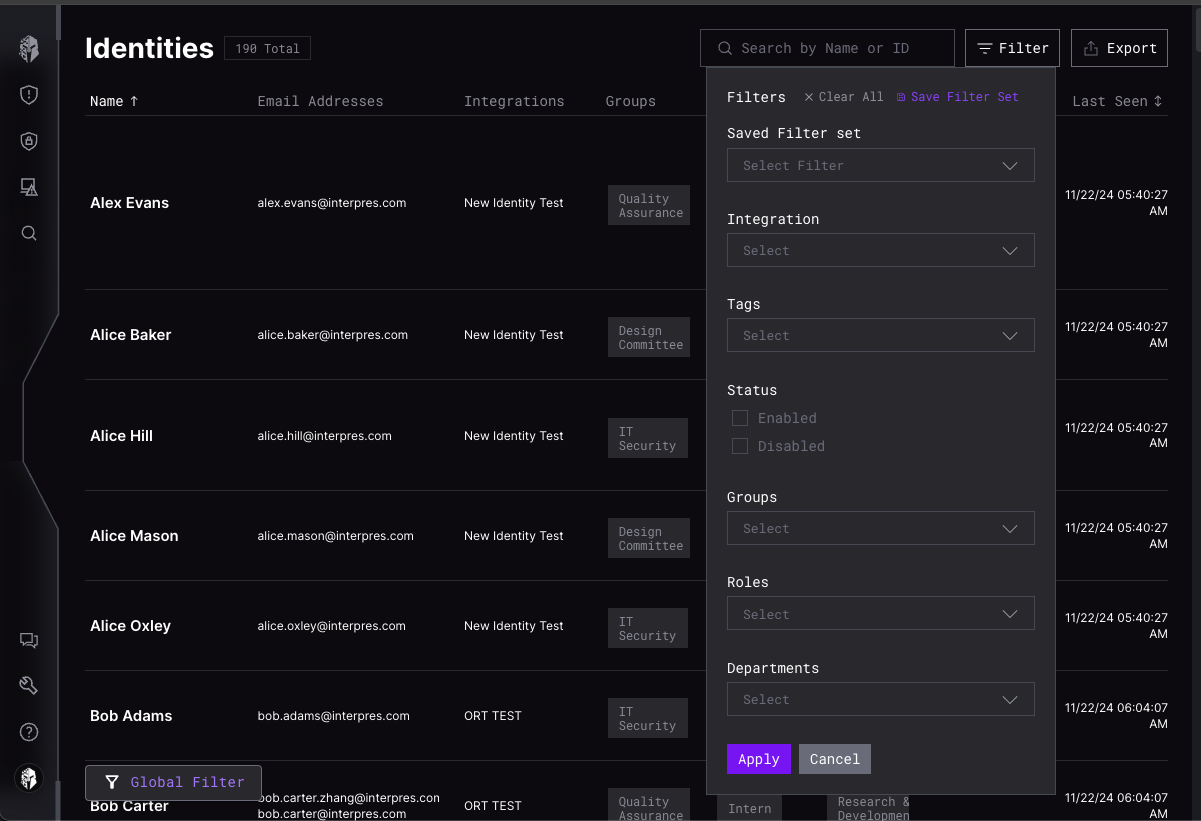Click the spartan helmet logo in sidebar
The image size is (1201, 821).
click(x=29, y=48)
